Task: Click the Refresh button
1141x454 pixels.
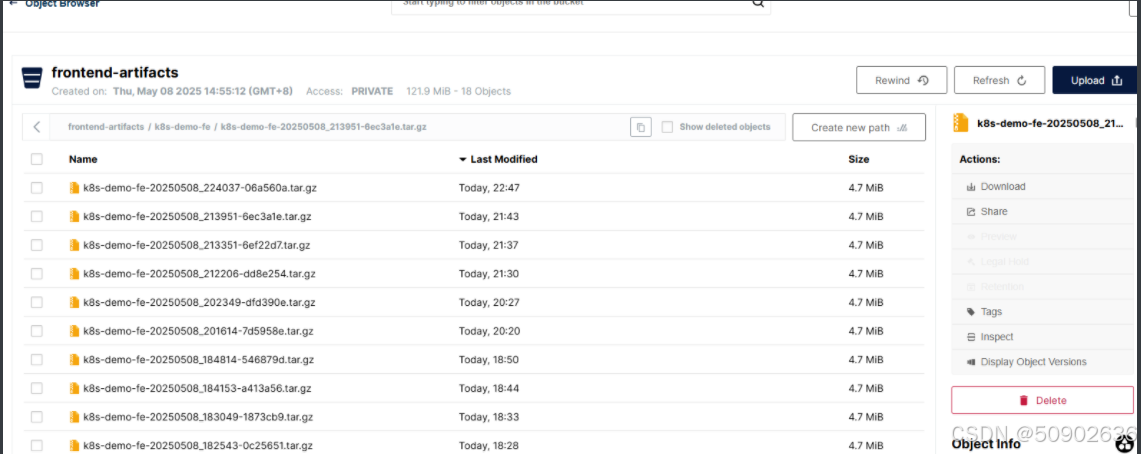Action: pos(999,80)
